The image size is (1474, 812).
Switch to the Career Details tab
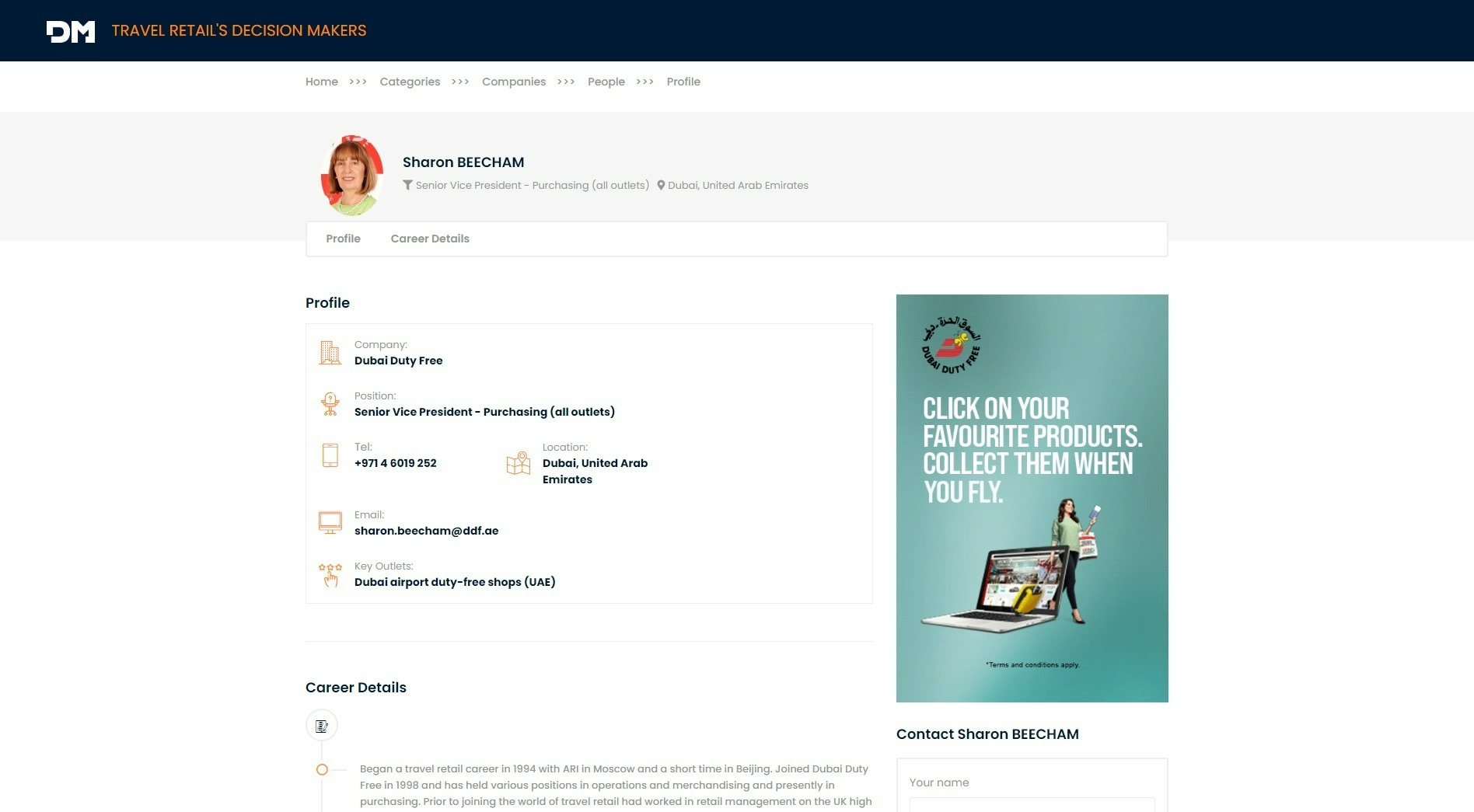[430, 239]
